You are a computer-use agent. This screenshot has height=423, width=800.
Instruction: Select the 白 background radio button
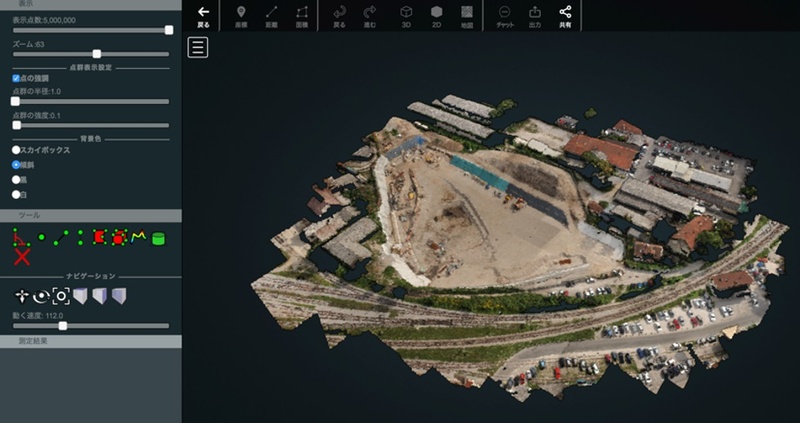tap(16, 194)
